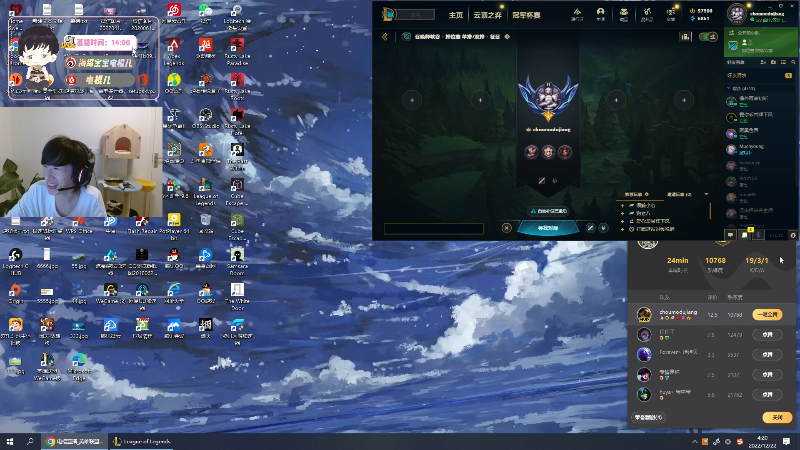The image size is (800, 450).
Task: Click the round icon right of the pencil icon
Action: [603, 228]
